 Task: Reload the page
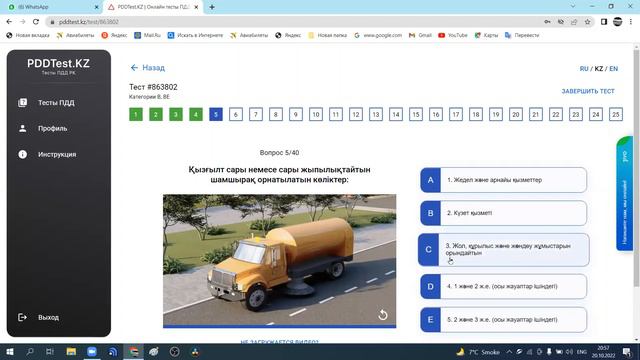click(x=36, y=22)
